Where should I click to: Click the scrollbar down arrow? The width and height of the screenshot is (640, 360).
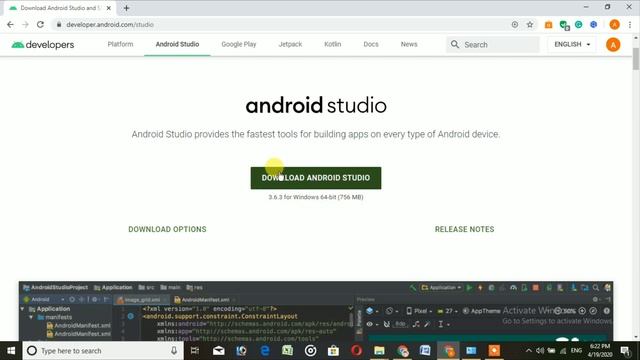click(x=636, y=337)
